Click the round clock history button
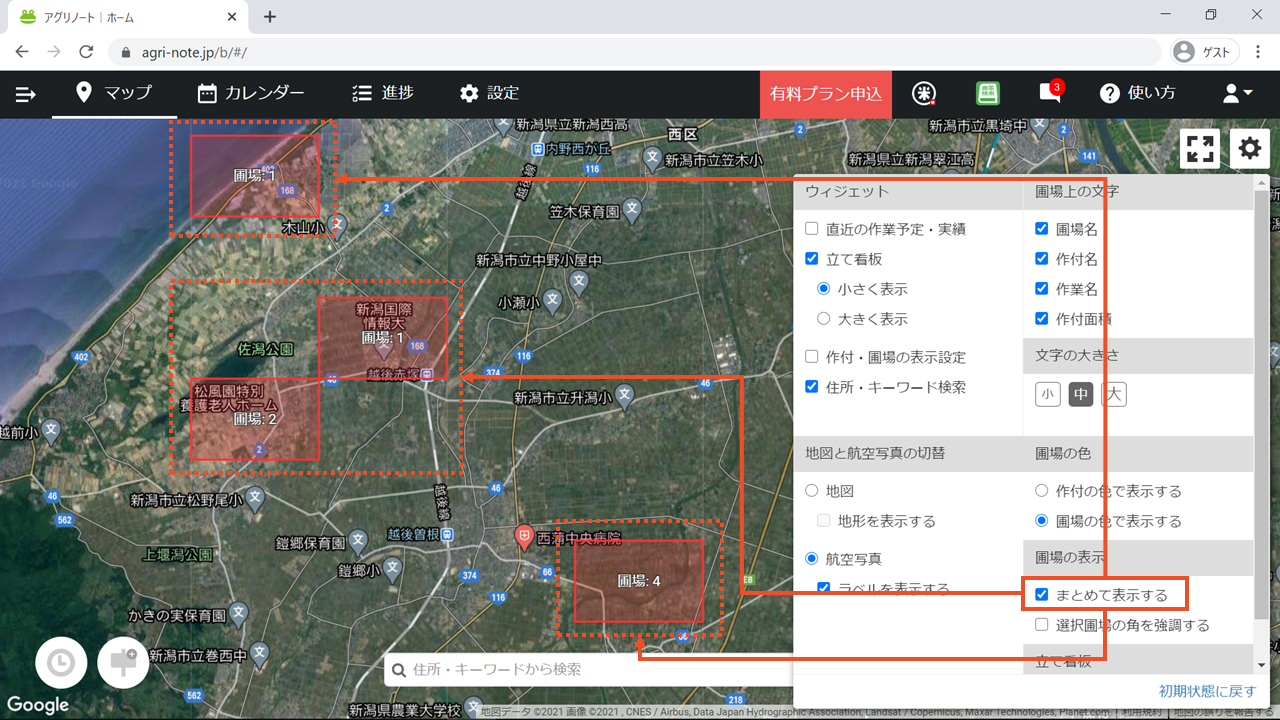 tap(61, 663)
